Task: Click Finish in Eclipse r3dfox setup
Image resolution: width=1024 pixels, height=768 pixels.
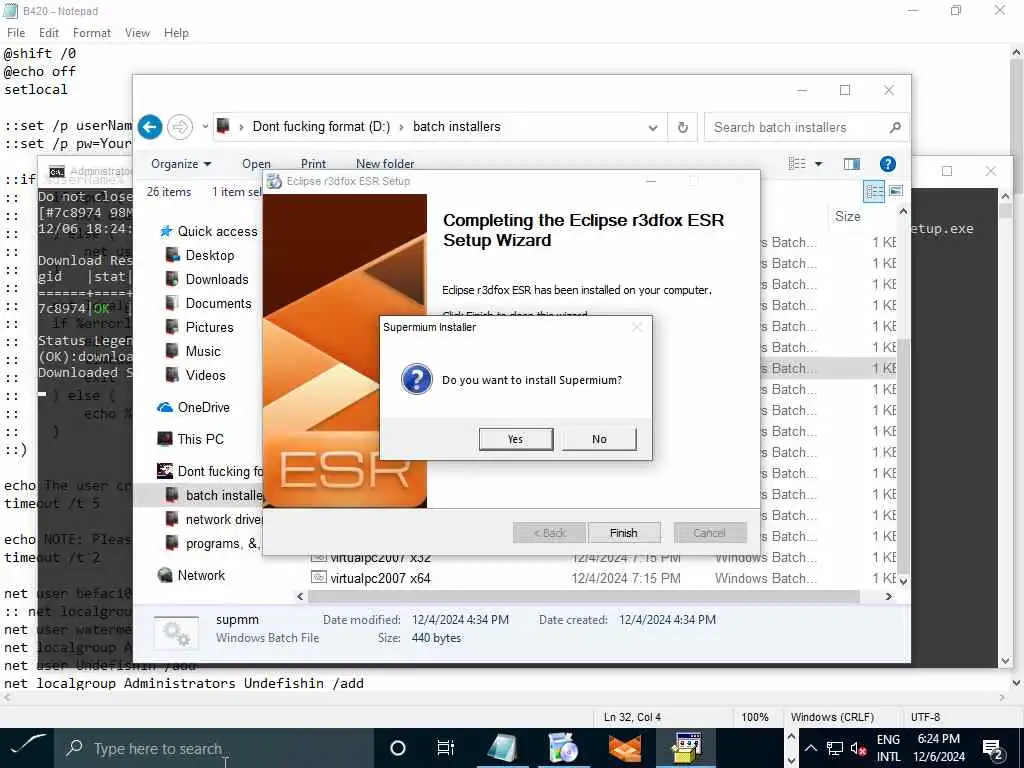Action: pyautogui.click(x=624, y=533)
